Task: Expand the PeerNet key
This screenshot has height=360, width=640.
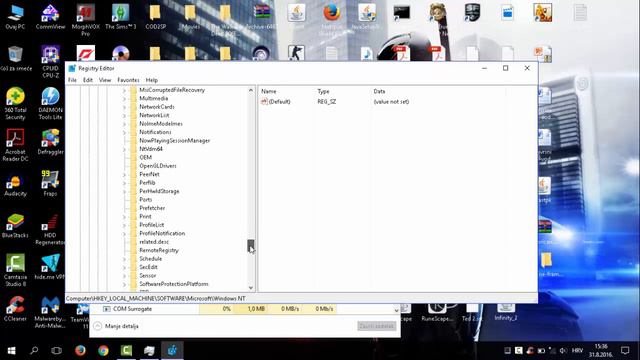Action: (124, 175)
